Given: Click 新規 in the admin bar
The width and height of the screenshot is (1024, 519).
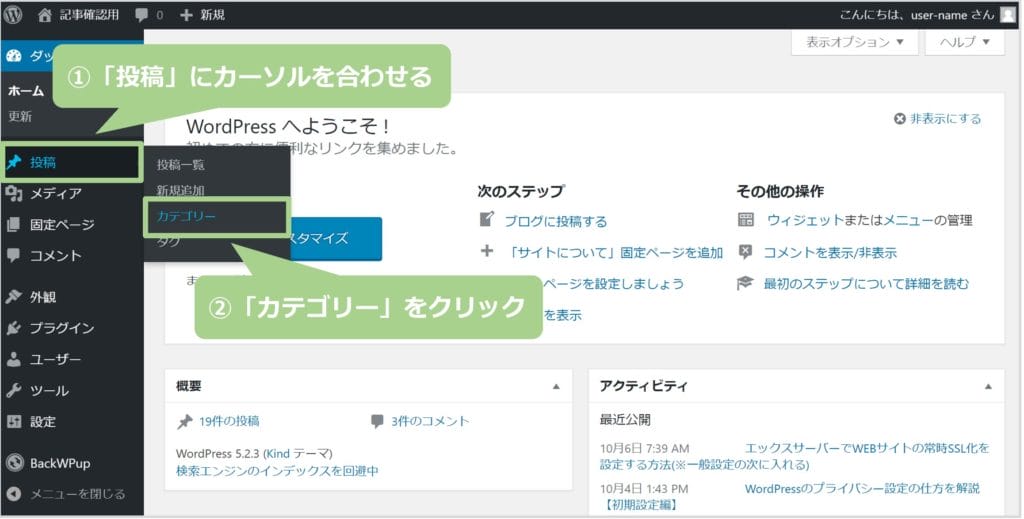Looking at the screenshot, I should (x=212, y=15).
